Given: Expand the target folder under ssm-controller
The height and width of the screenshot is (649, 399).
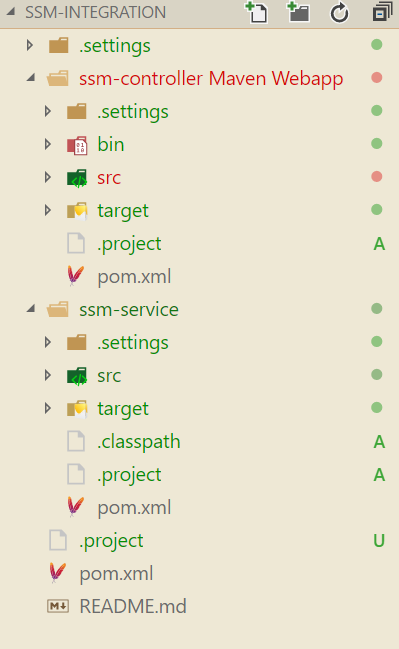Looking at the screenshot, I should (48, 210).
